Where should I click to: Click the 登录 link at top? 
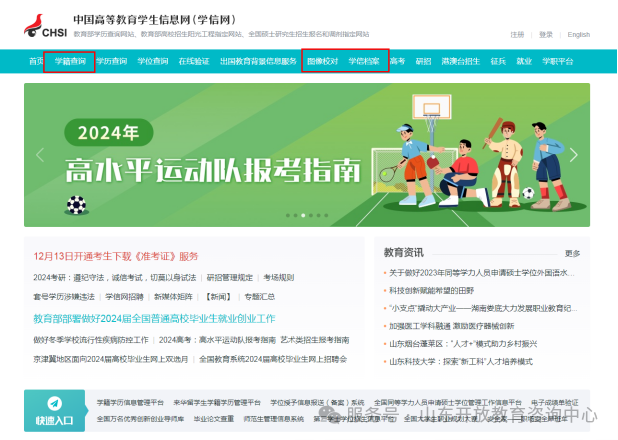pyautogui.click(x=546, y=35)
